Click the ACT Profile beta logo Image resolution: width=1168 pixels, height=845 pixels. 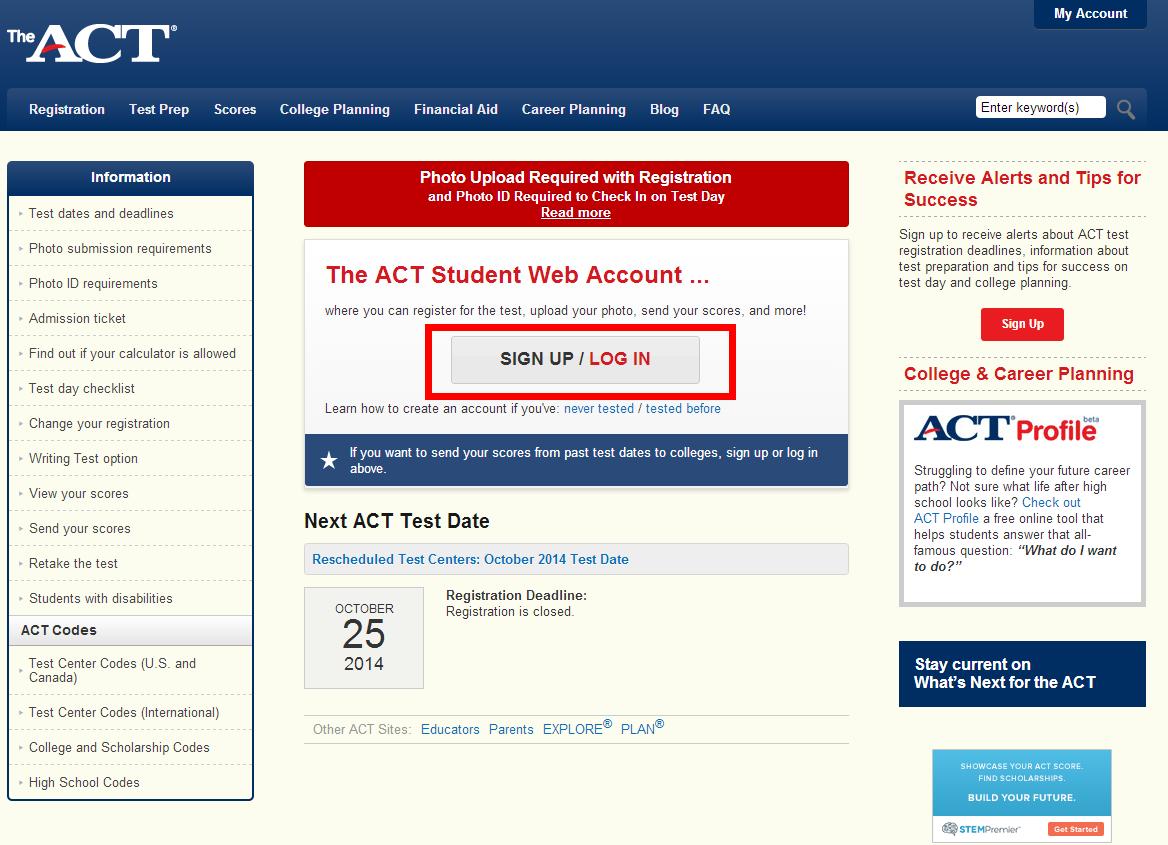coord(1007,429)
